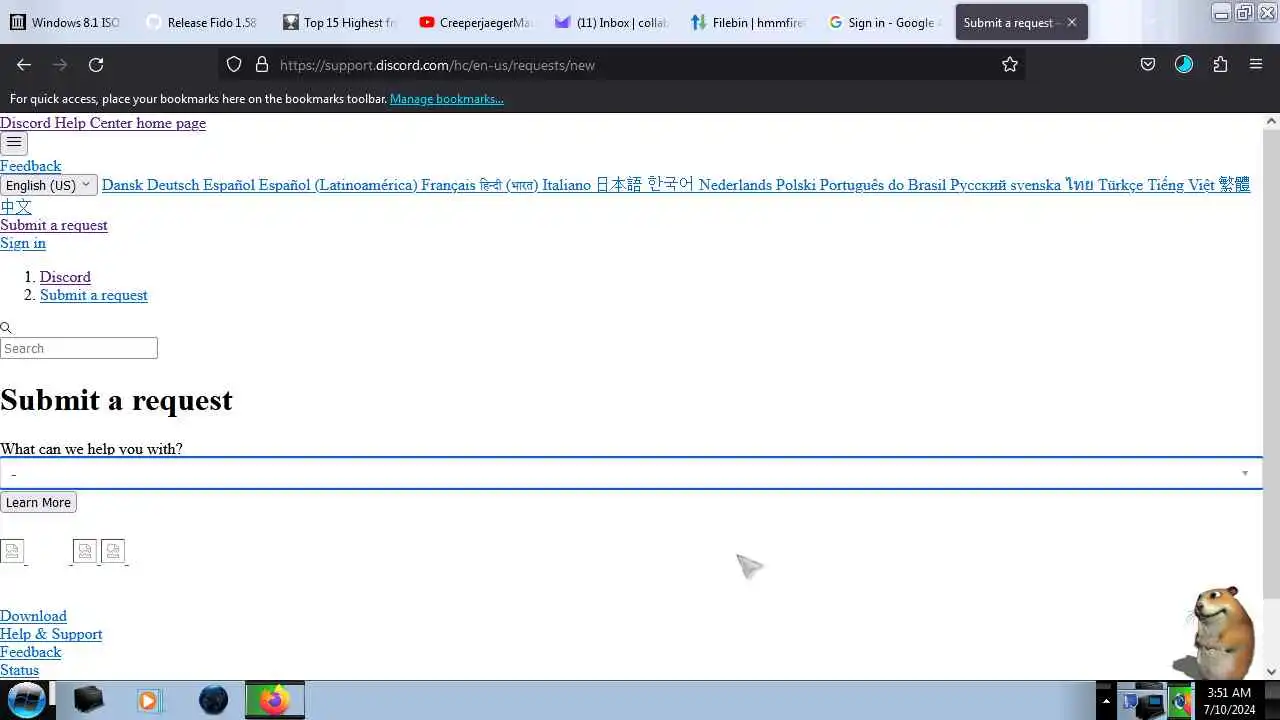
Task: Select the Русский language link
Action: (x=978, y=185)
